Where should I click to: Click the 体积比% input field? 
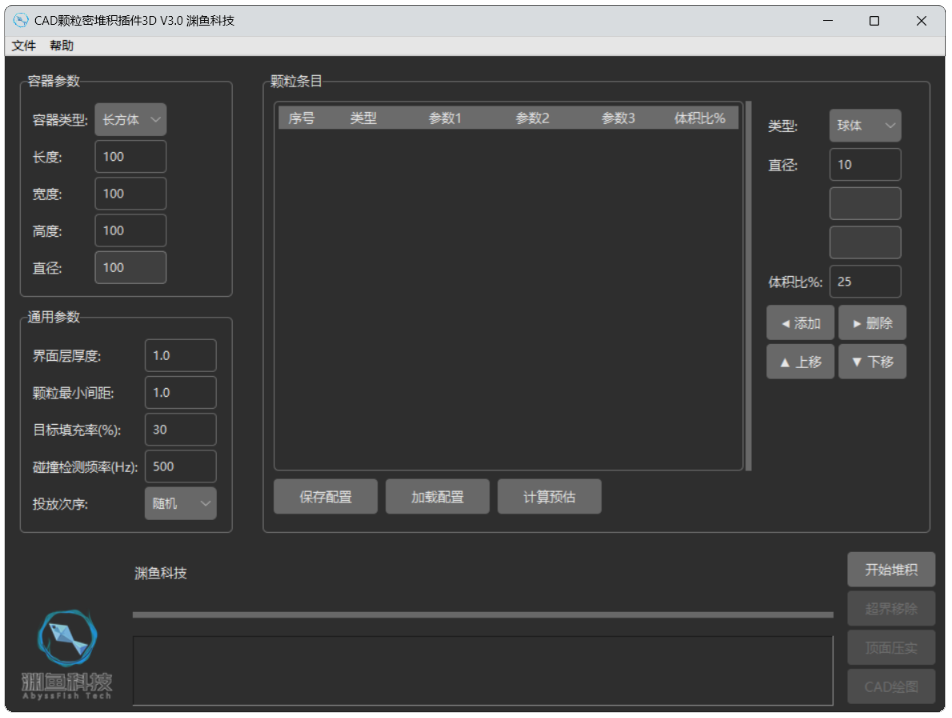click(865, 282)
